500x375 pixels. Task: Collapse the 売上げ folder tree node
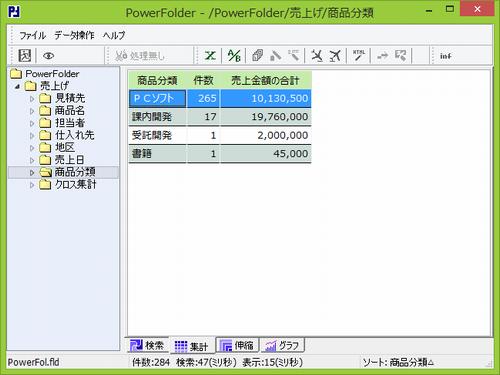pyautogui.click(x=17, y=87)
